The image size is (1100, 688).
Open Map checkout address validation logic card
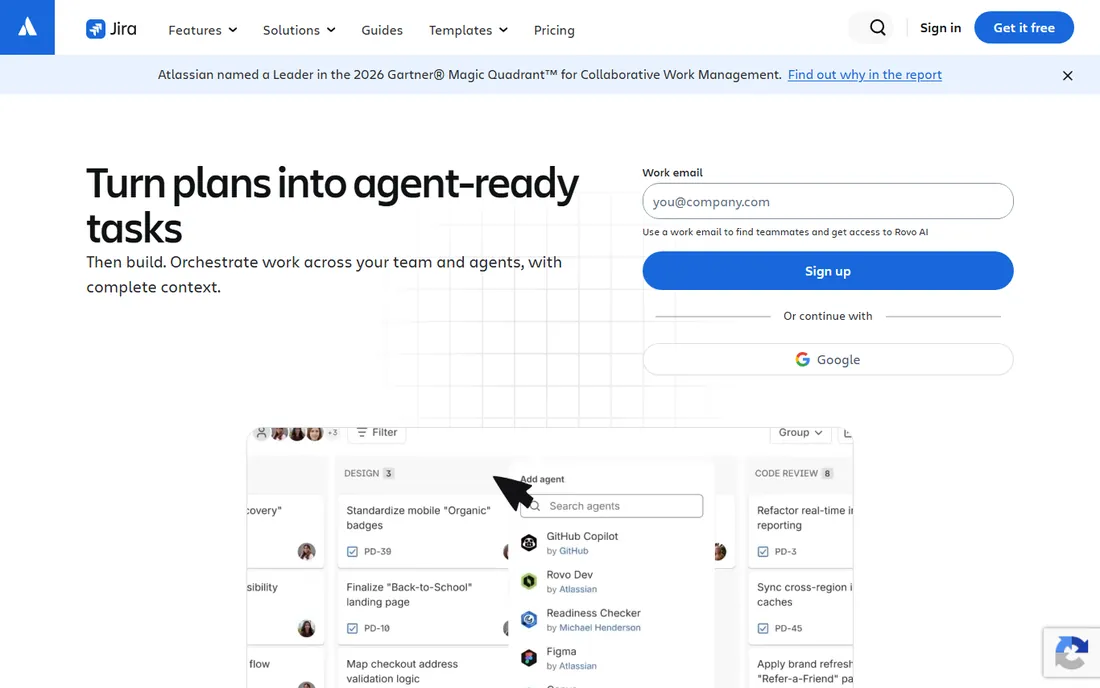point(422,668)
